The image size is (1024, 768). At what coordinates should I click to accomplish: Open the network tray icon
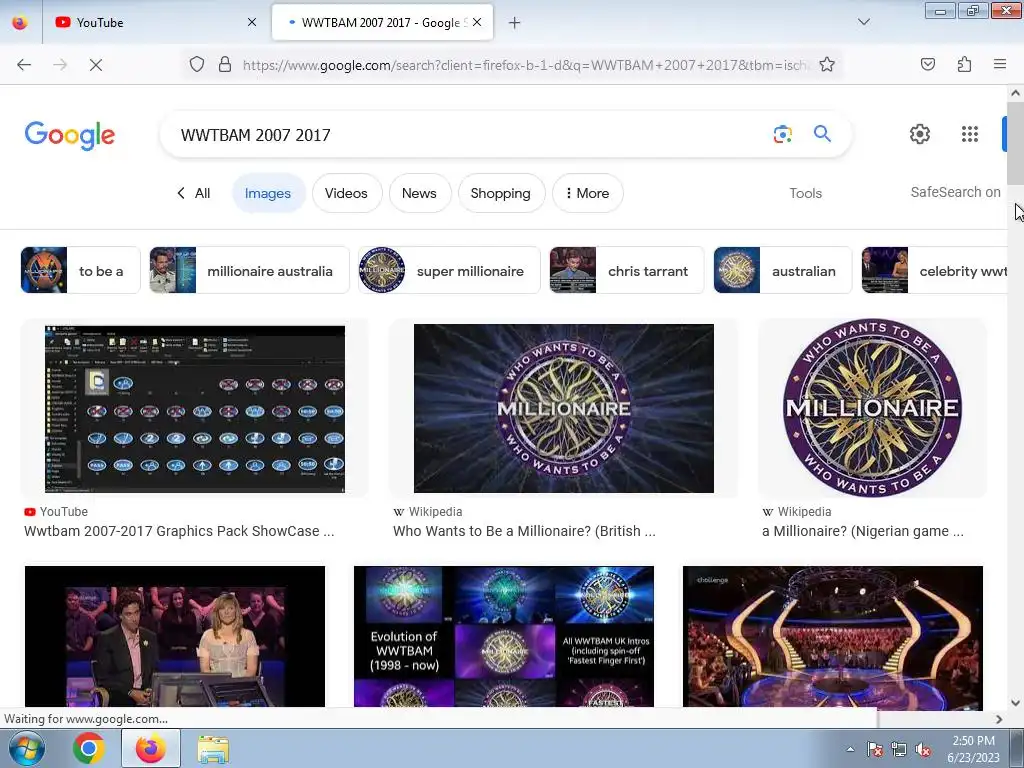tap(899, 749)
